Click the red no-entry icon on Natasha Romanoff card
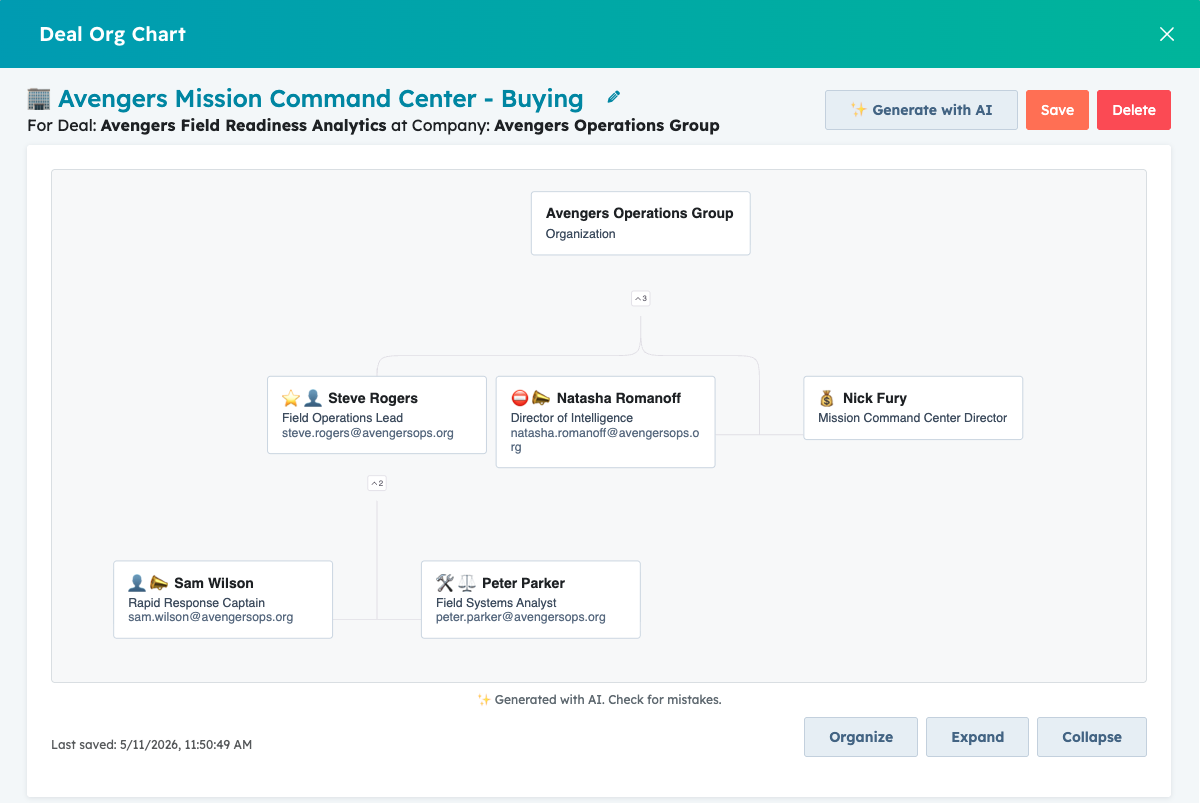The image size is (1200, 809). [520, 398]
